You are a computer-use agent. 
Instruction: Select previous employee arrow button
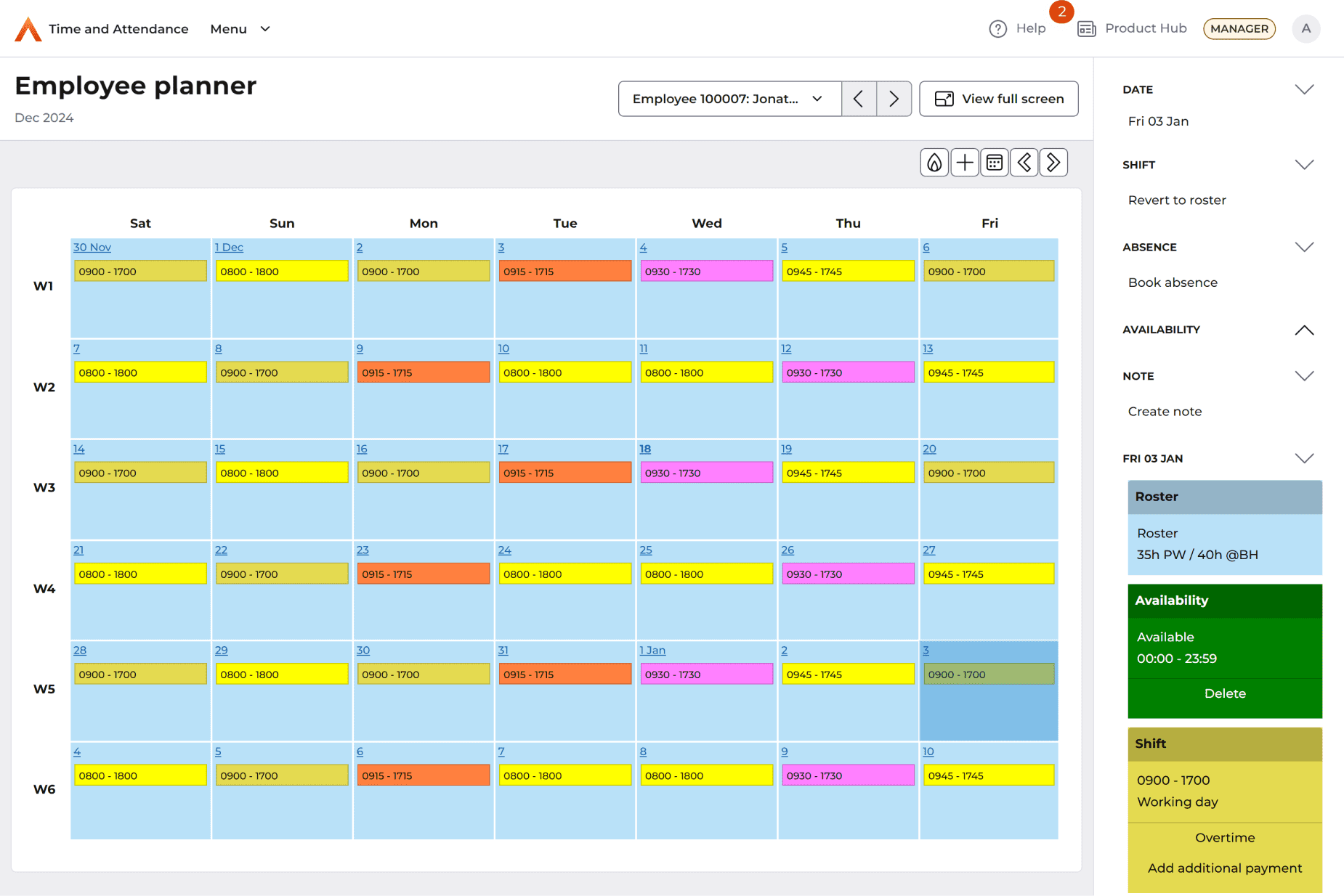pyautogui.click(x=859, y=99)
